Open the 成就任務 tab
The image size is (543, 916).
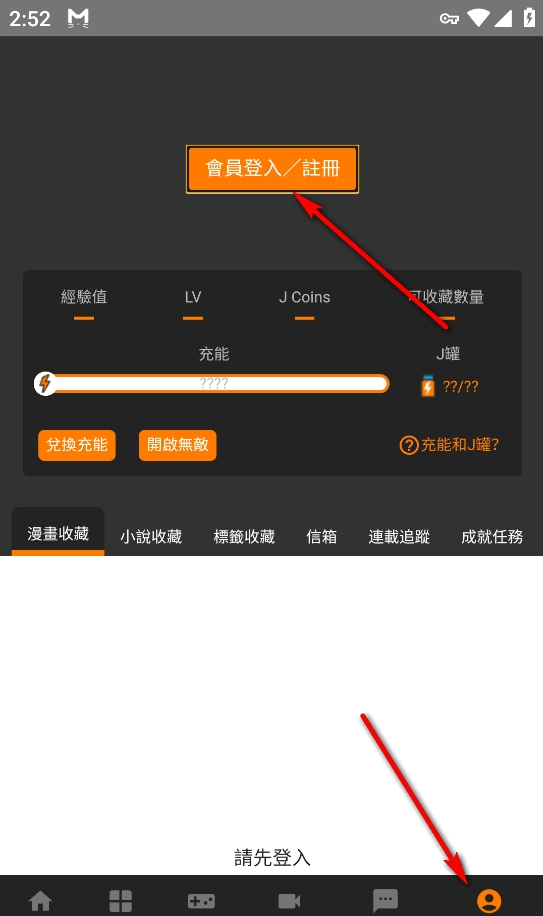(x=492, y=536)
